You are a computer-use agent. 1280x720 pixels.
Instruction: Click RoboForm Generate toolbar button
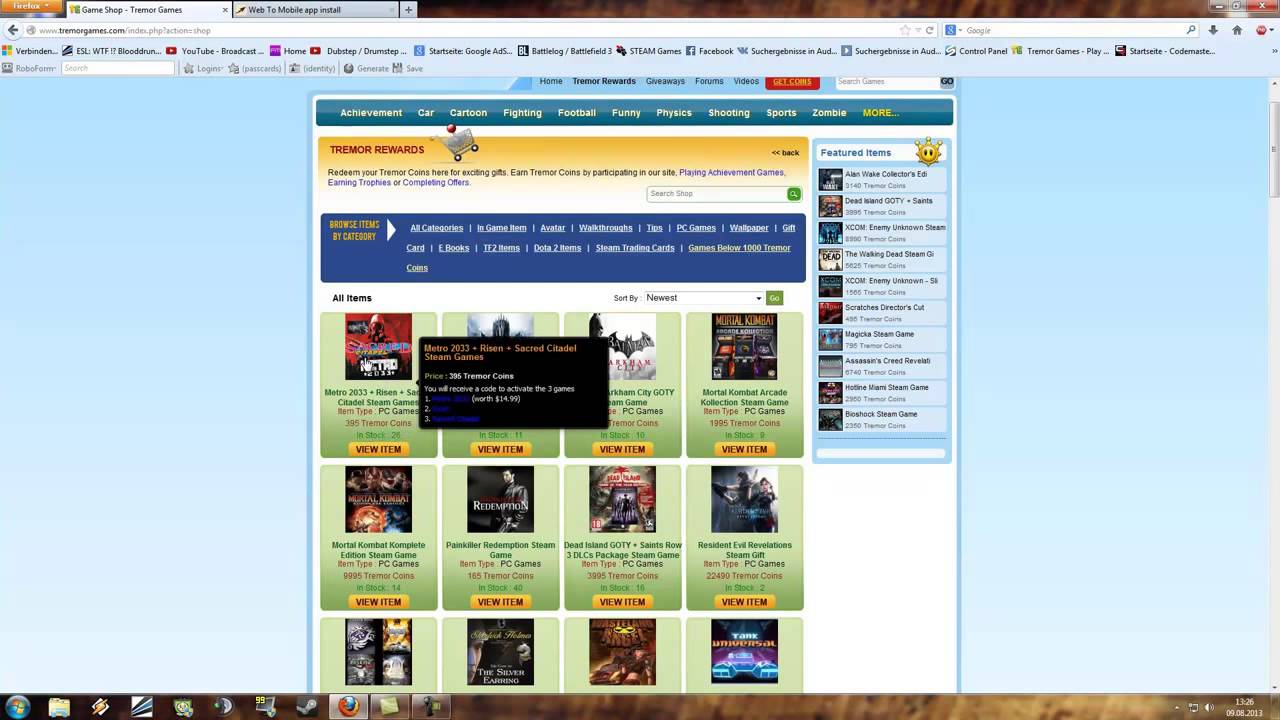[x=366, y=68]
